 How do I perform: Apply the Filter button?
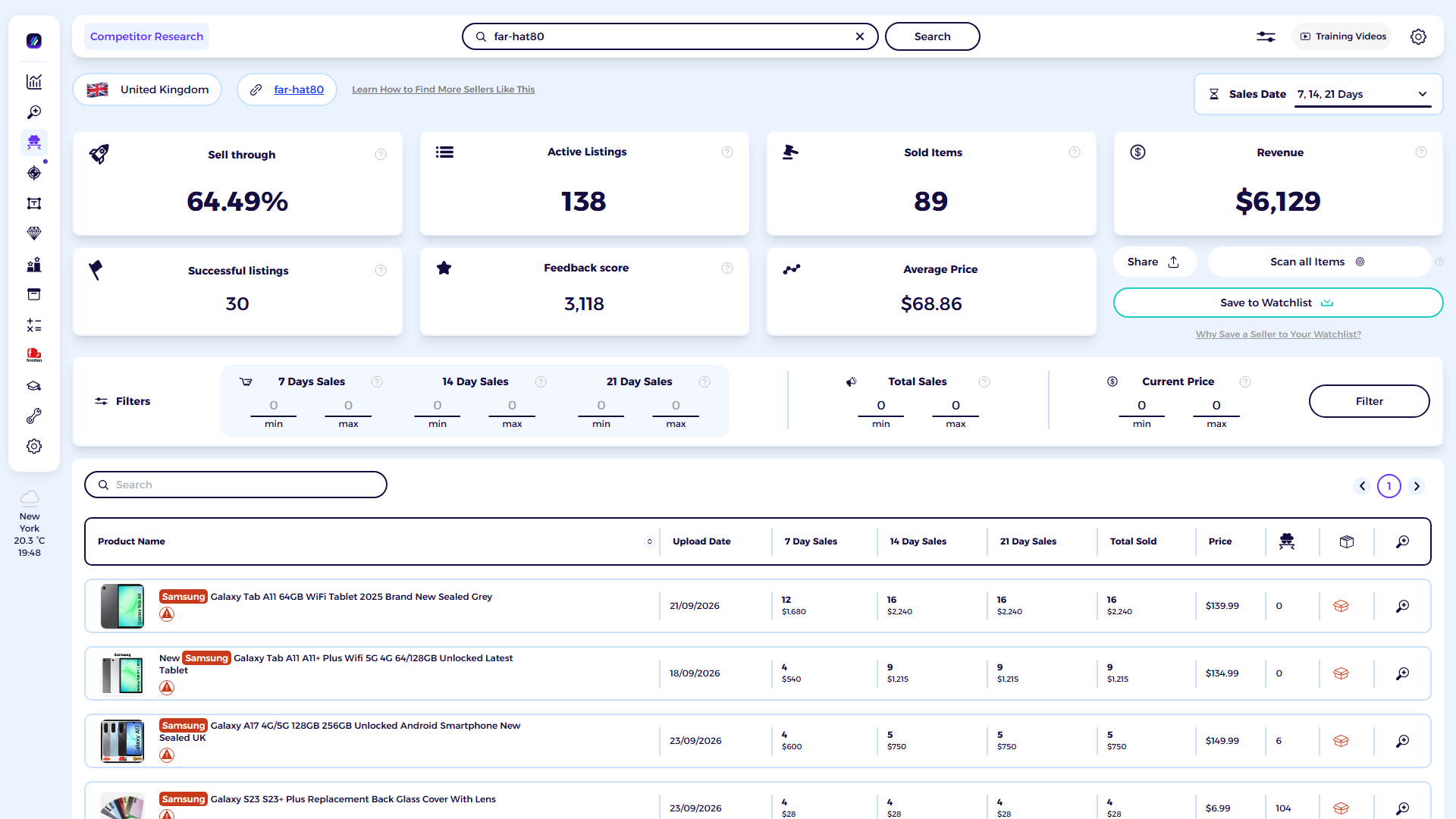(x=1369, y=401)
